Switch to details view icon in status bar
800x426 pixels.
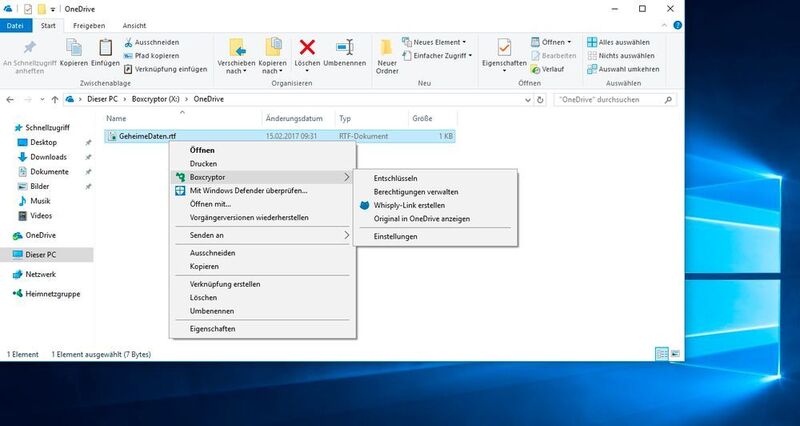[662, 354]
